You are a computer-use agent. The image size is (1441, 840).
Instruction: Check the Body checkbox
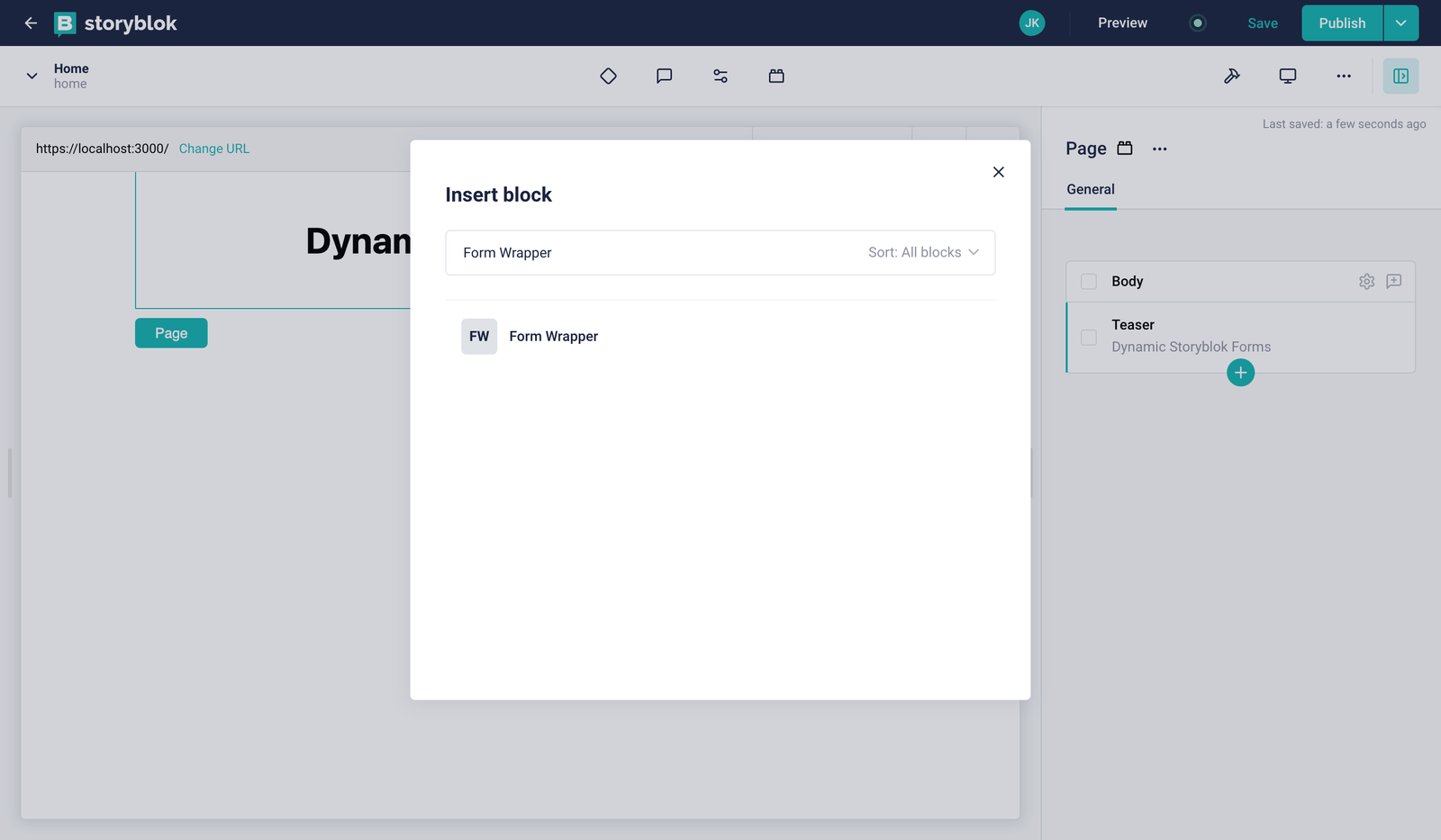point(1089,282)
